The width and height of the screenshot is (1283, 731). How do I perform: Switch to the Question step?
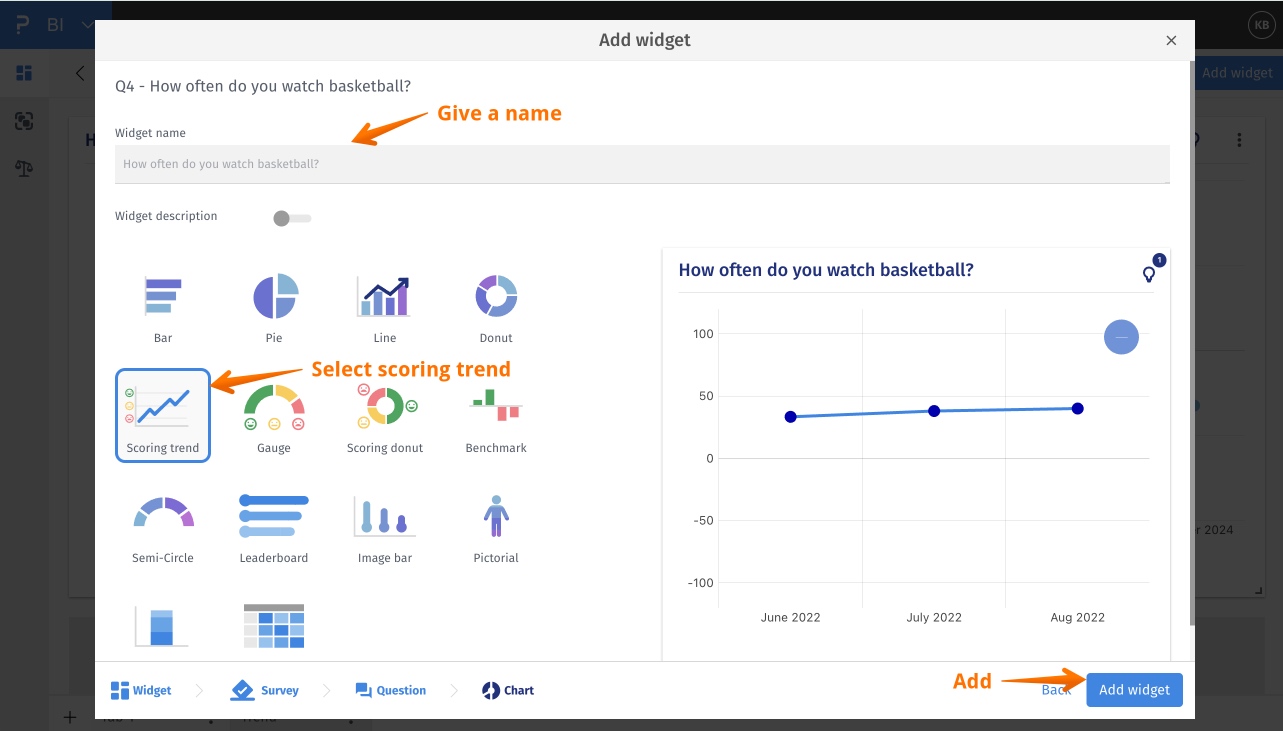pyautogui.click(x=390, y=690)
